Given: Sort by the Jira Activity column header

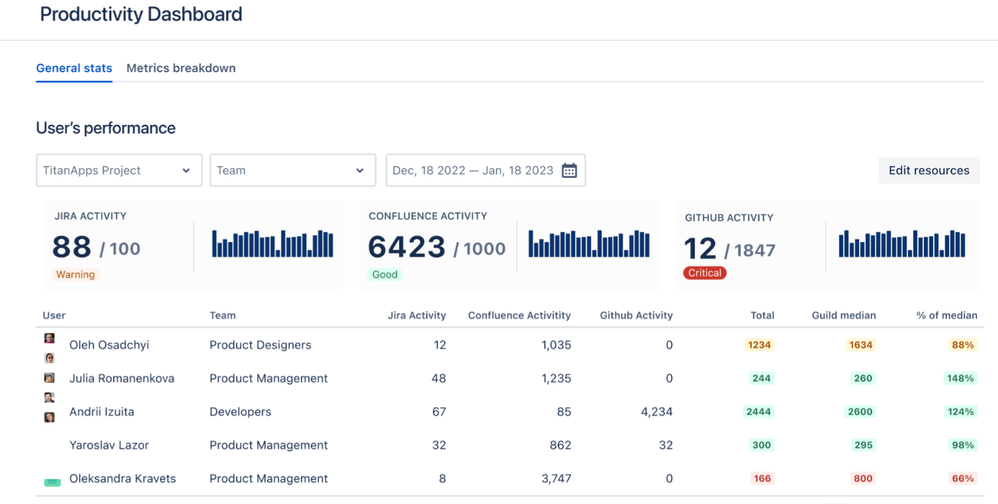Looking at the screenshot, I should click(416, 315).
